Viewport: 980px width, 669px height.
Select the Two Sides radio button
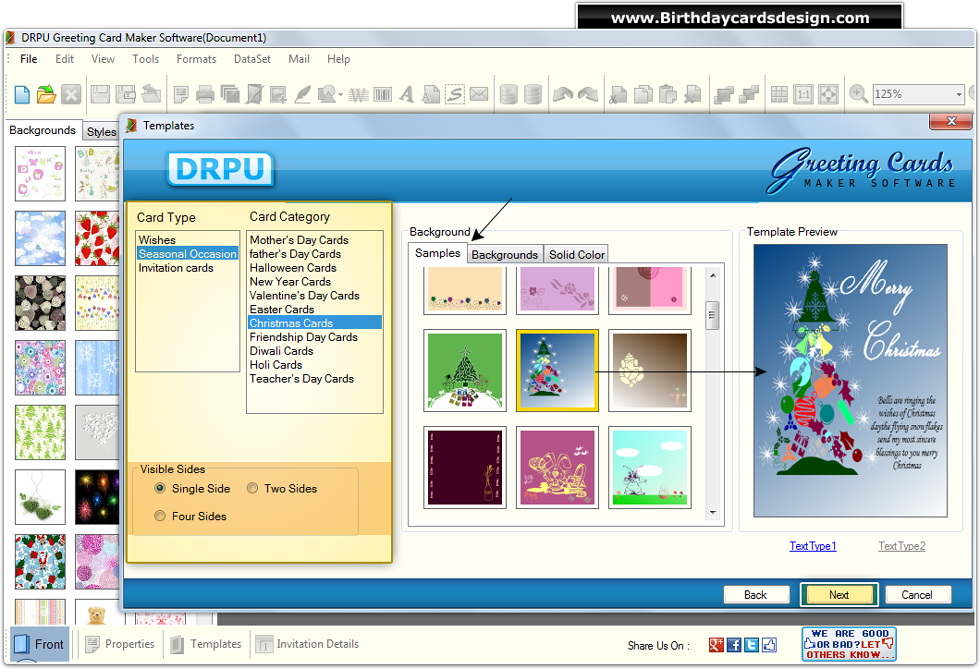252,488
